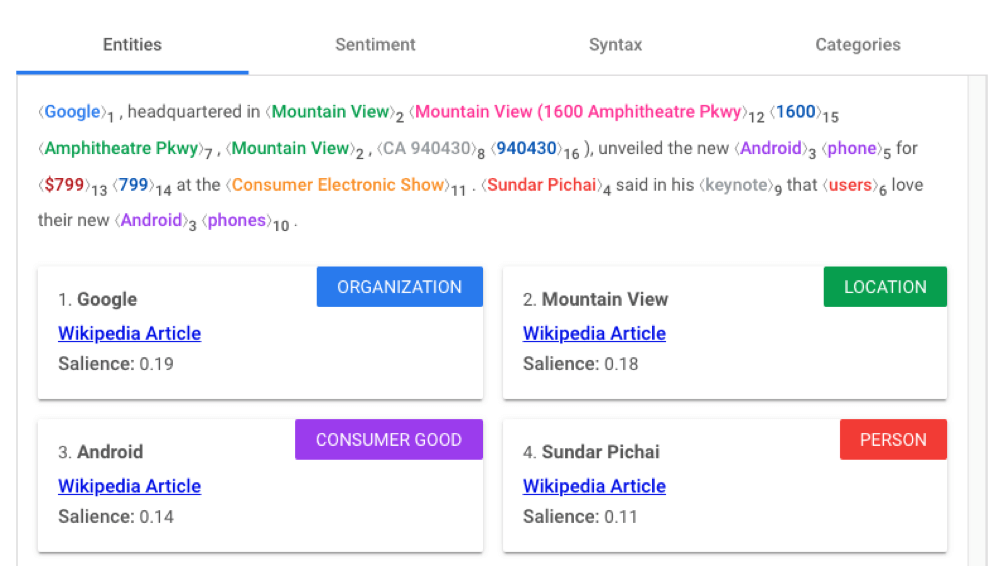
Task: Click the blue ORGANIZATION label badge
Action: click(x=399, y=287)
